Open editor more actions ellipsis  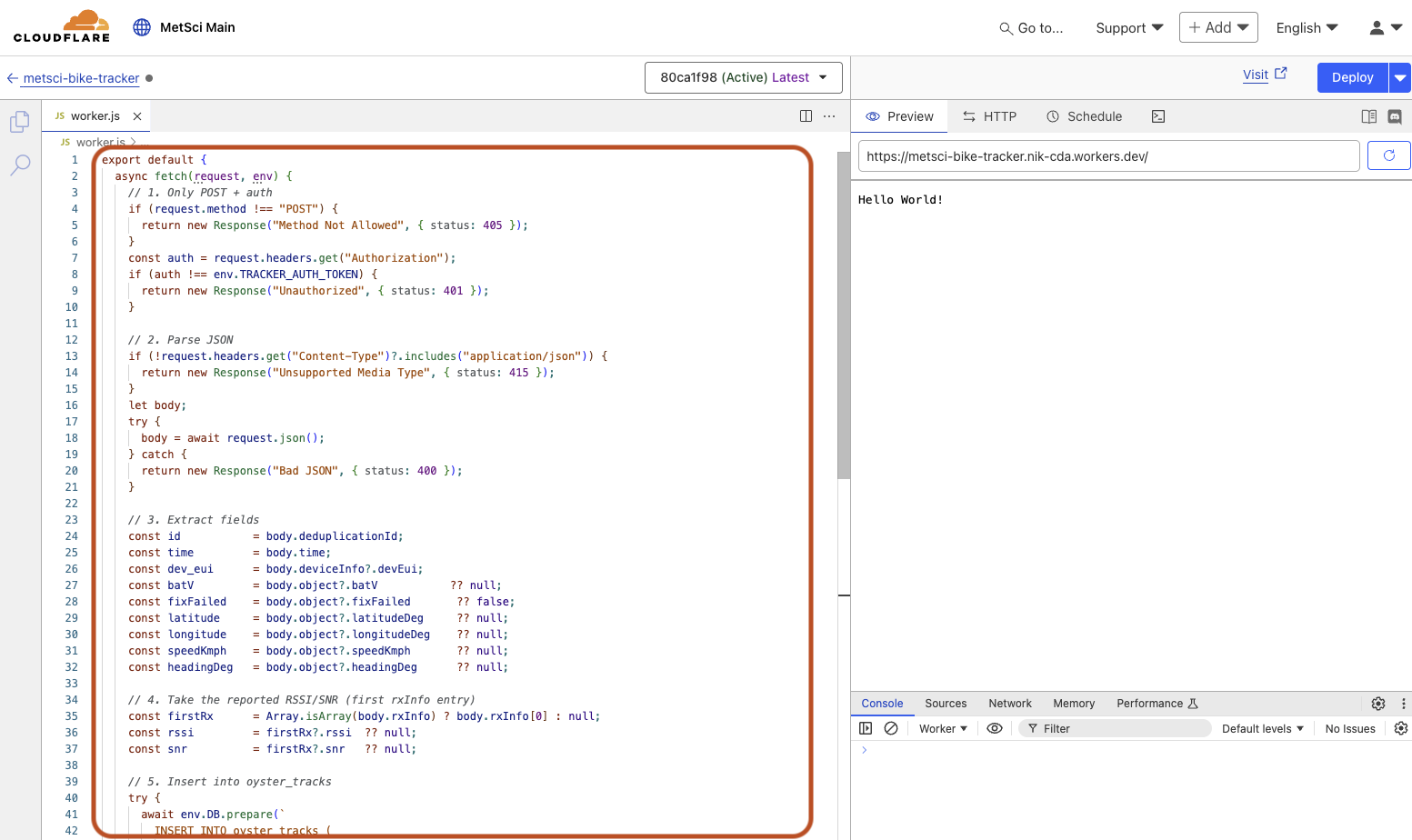point(829,116)
